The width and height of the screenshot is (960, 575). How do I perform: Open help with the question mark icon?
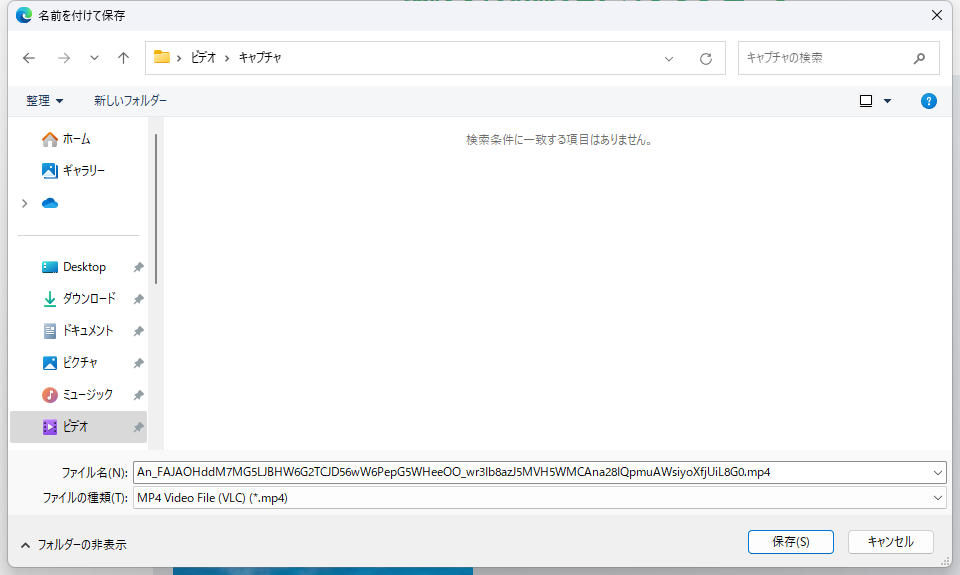coord(928,101)
